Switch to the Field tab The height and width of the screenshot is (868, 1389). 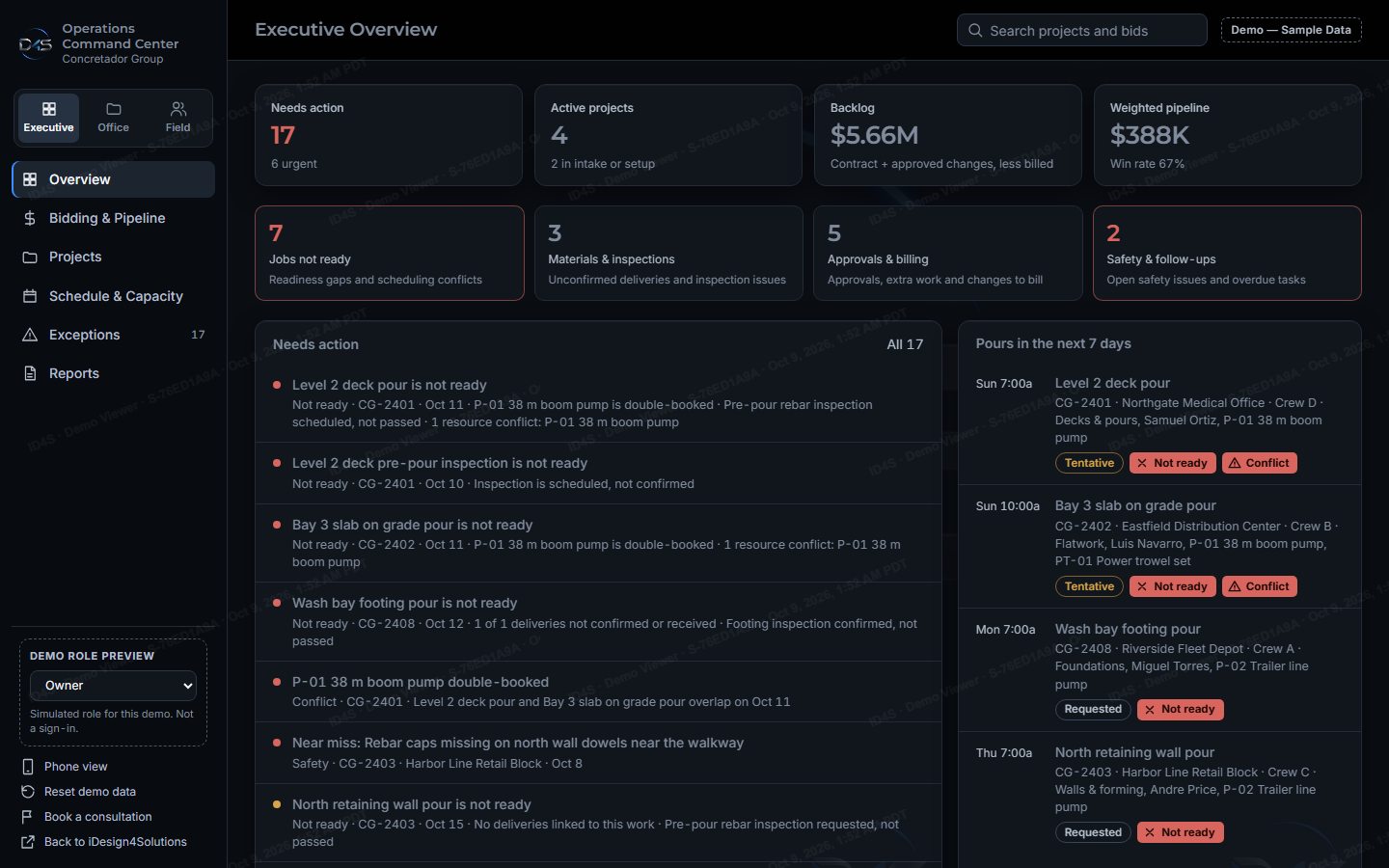click(x=177, y=118)
